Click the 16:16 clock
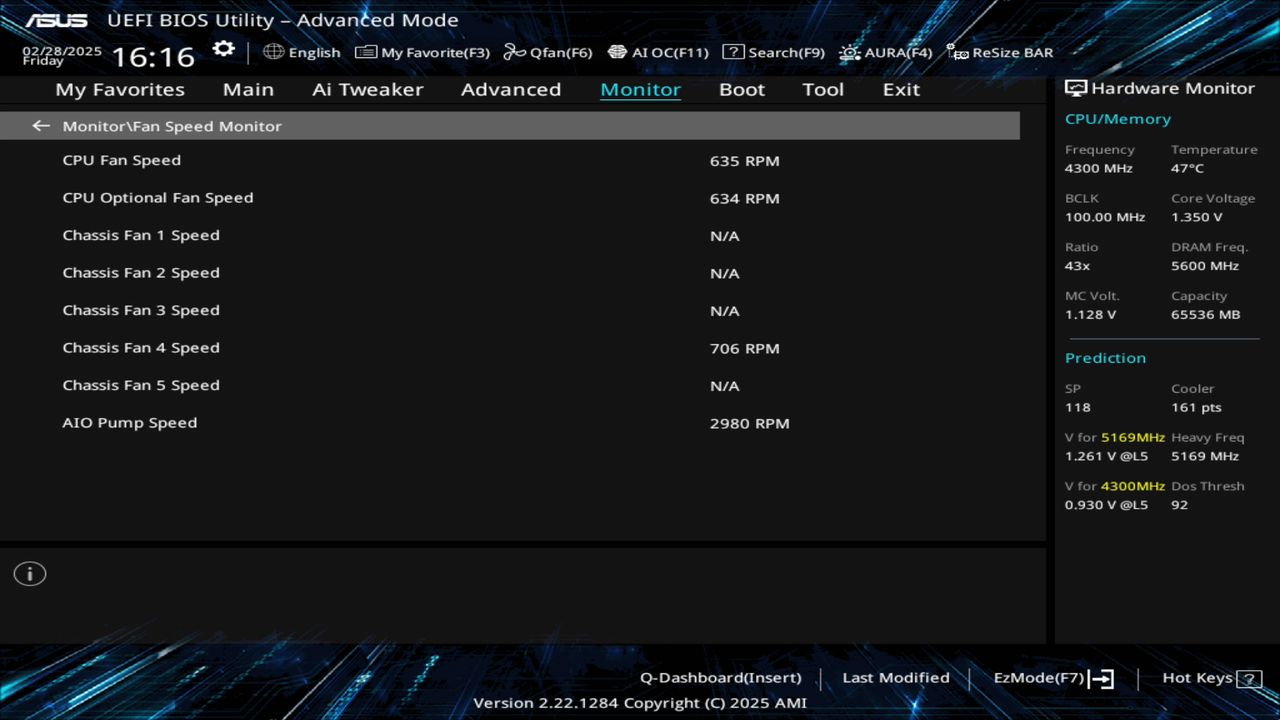 click(153, 57)
